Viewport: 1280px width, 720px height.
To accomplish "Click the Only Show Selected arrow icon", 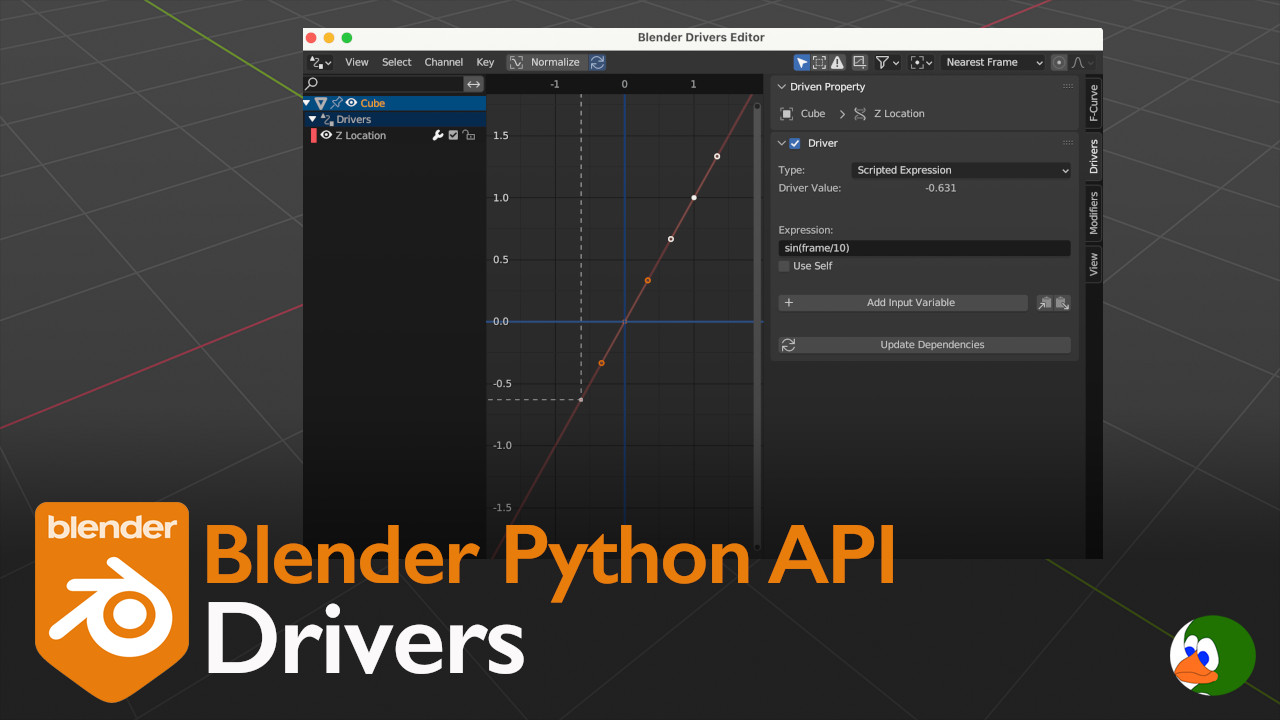I will pos(801,62).
